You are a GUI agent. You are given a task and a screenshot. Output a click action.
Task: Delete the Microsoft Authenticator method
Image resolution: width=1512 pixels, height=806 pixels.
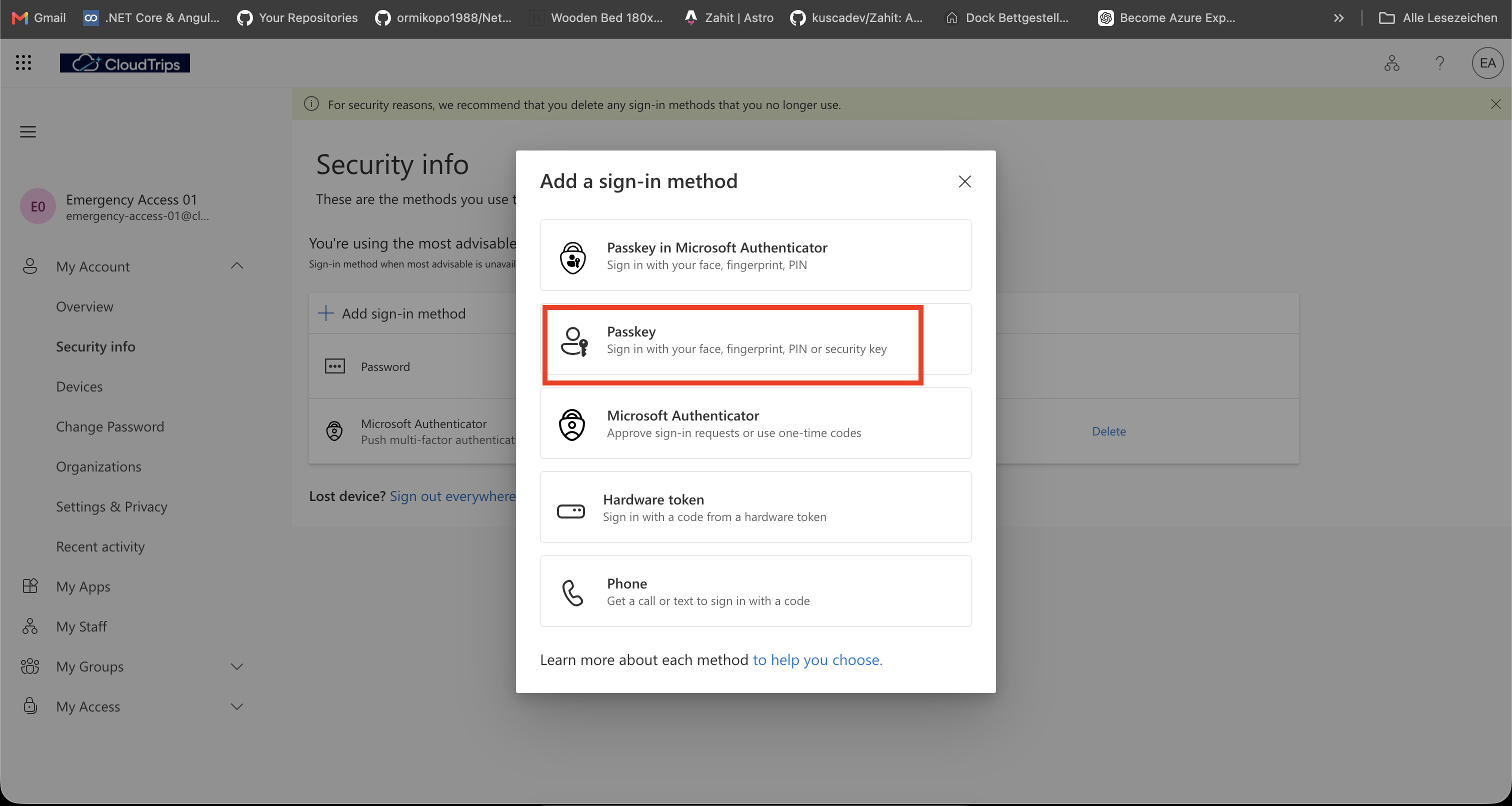1109,431
